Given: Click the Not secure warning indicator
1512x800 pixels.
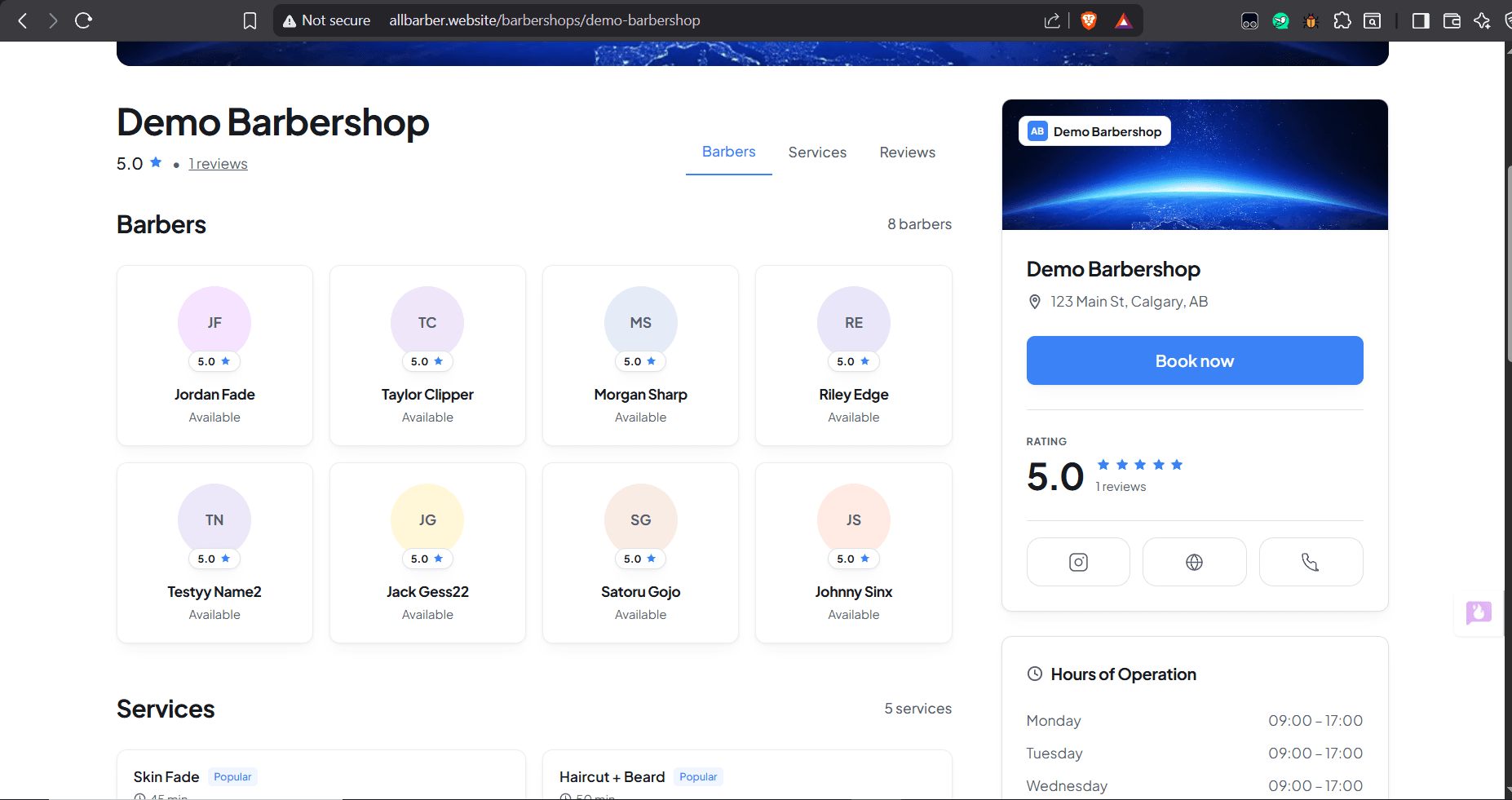Looking at the screenshot, I should 326,20.
